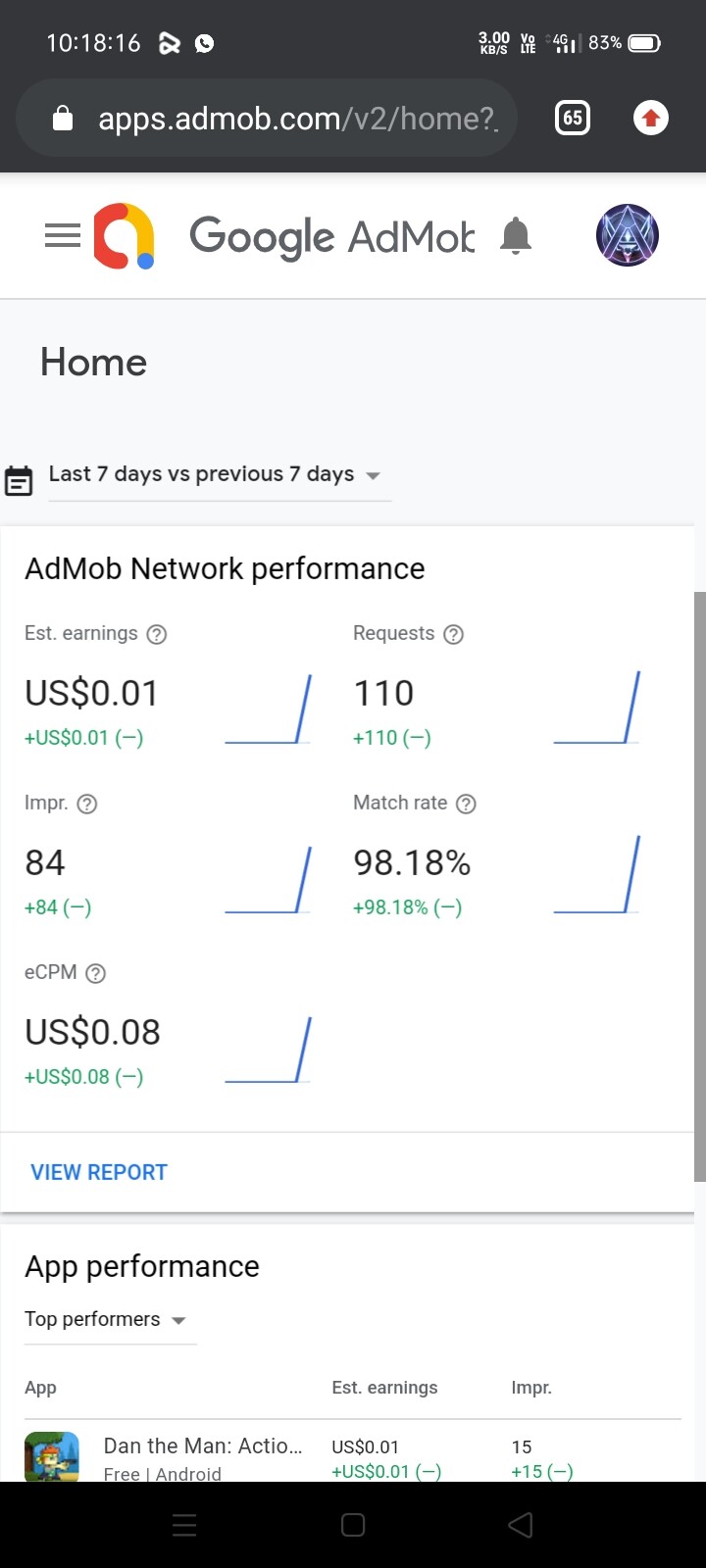706x1568 pixels.
Task: Open the account profile avatar
Action: pos(627,236)
